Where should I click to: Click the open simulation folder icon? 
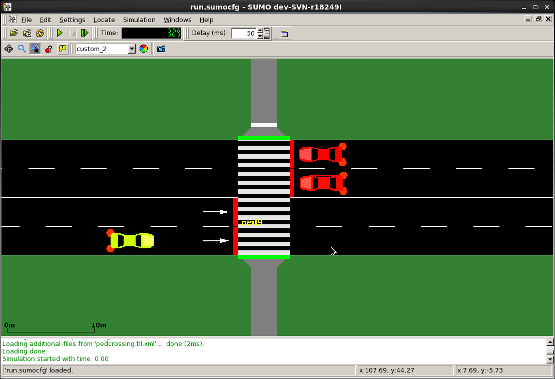click(14, 33)
